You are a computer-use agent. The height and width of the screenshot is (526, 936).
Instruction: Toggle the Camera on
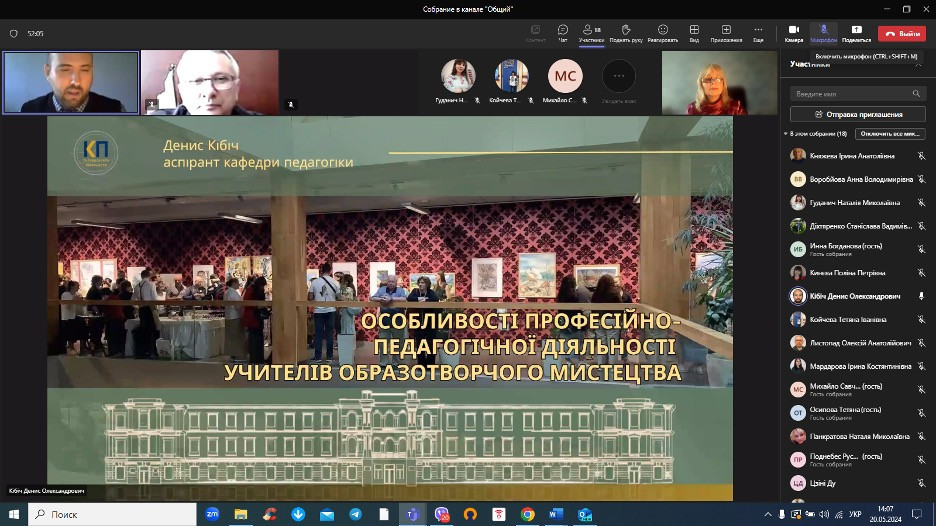794,33
